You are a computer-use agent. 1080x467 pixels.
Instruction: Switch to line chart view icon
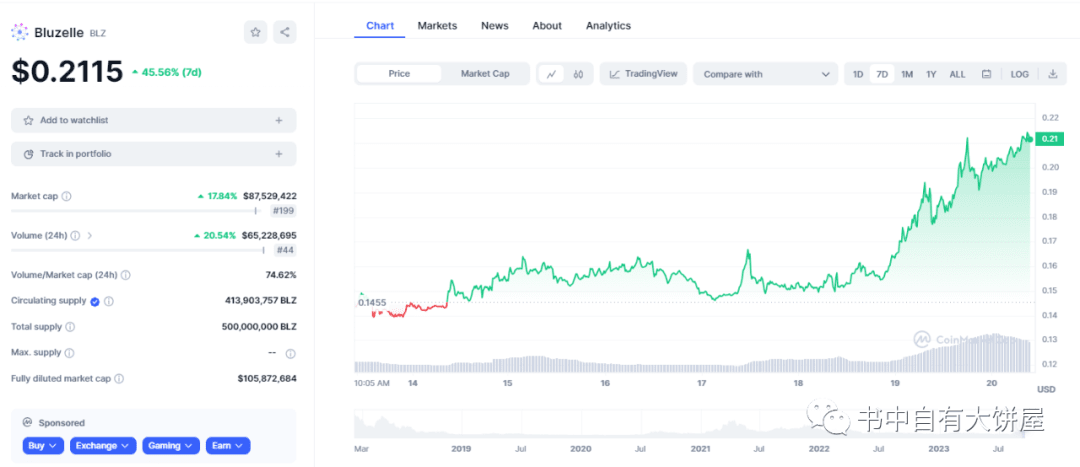click(551, 74)
